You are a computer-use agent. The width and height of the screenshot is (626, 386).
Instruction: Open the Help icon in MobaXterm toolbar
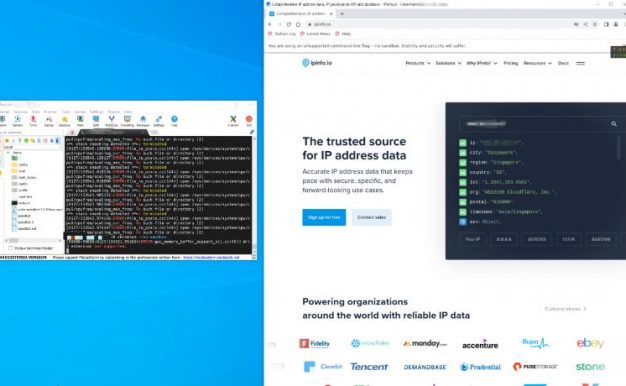174,121
